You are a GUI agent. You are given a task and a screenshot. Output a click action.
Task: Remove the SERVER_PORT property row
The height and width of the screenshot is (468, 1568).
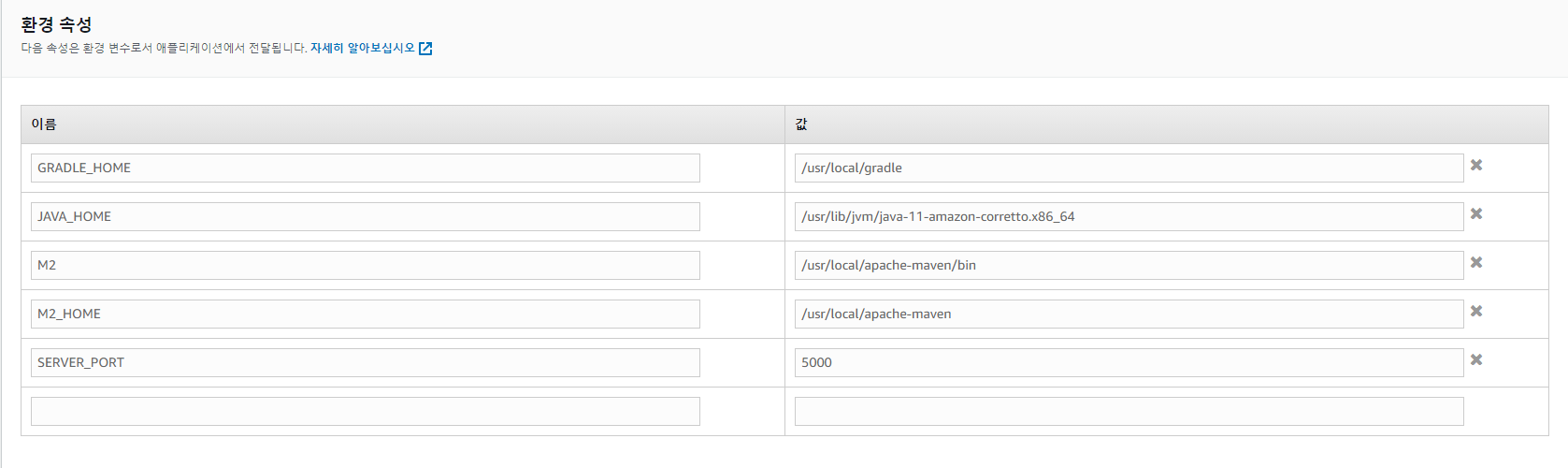tap(1476, 360)
